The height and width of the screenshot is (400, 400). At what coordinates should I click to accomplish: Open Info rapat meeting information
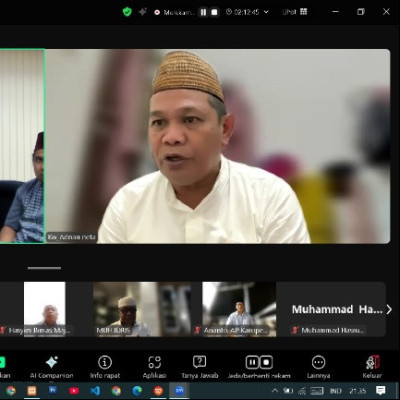click(x=105, y=367)
